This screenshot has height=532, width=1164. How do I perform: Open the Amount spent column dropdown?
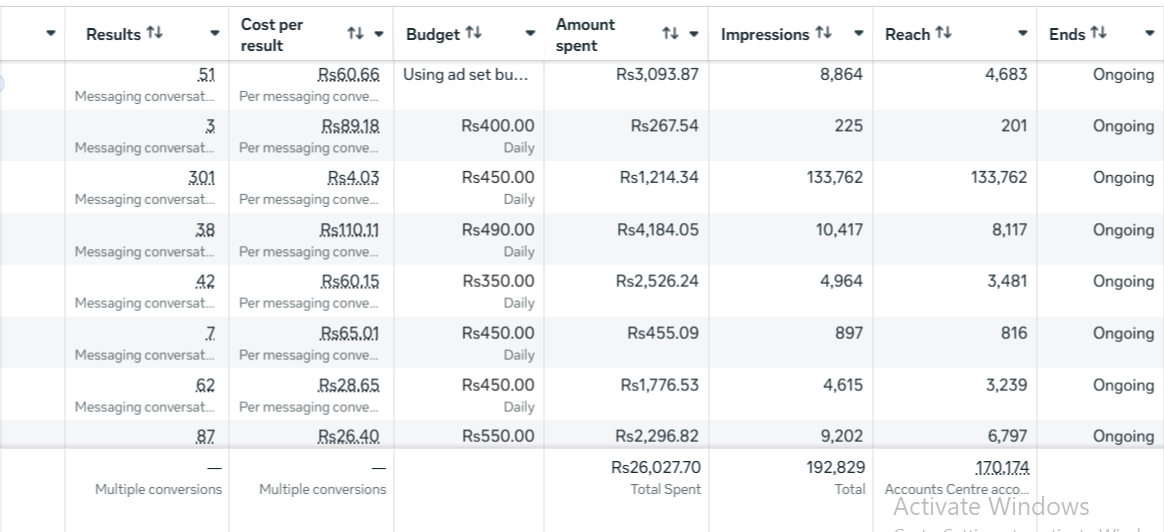click(x=691, y=34)
